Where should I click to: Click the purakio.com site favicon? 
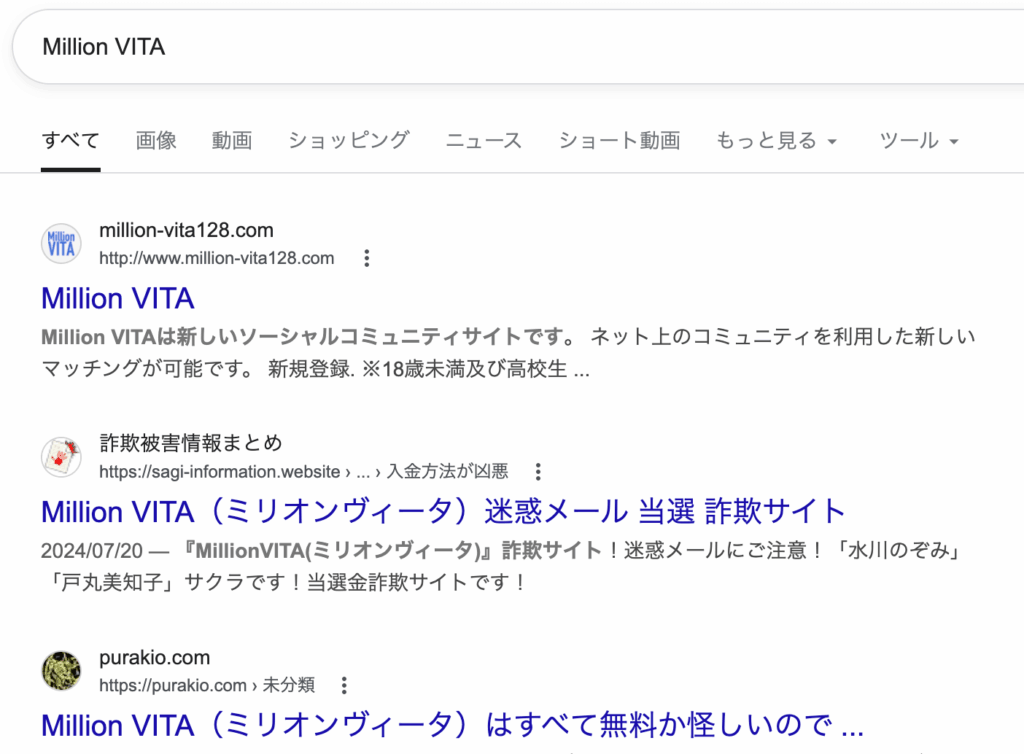(62, 671)
